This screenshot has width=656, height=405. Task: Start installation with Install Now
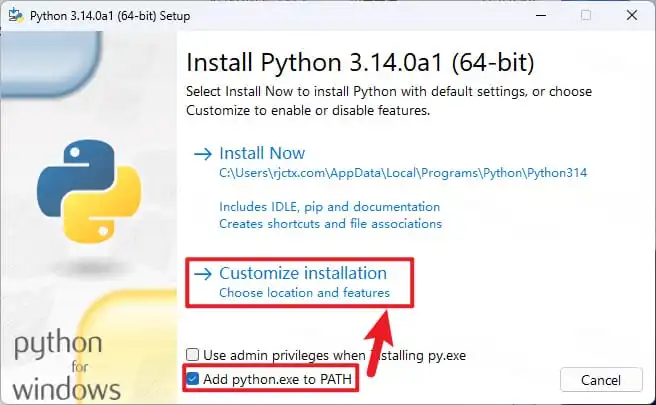coord(262,153)
